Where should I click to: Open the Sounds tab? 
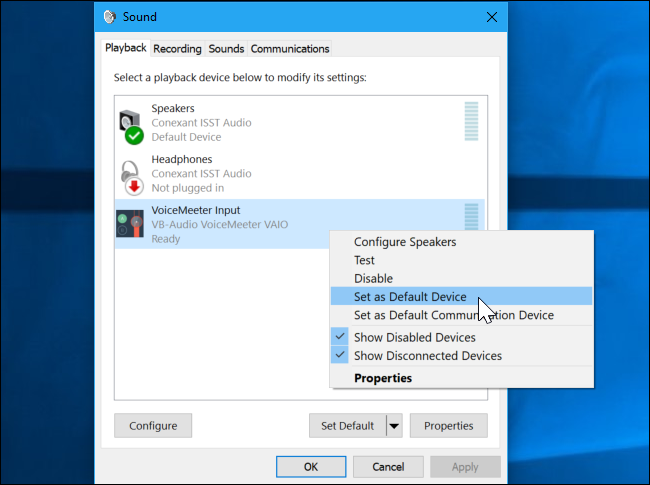coord(226,49)
